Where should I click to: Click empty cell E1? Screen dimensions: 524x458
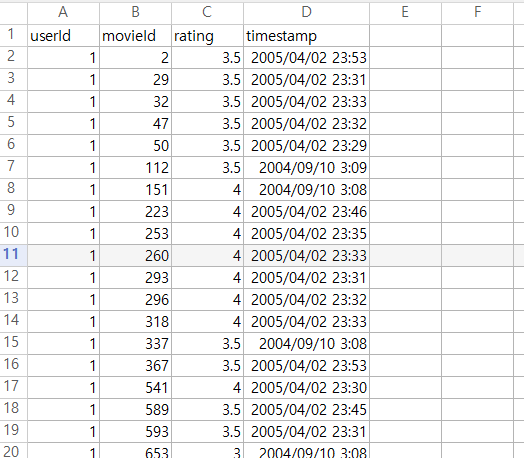point(405,35)
